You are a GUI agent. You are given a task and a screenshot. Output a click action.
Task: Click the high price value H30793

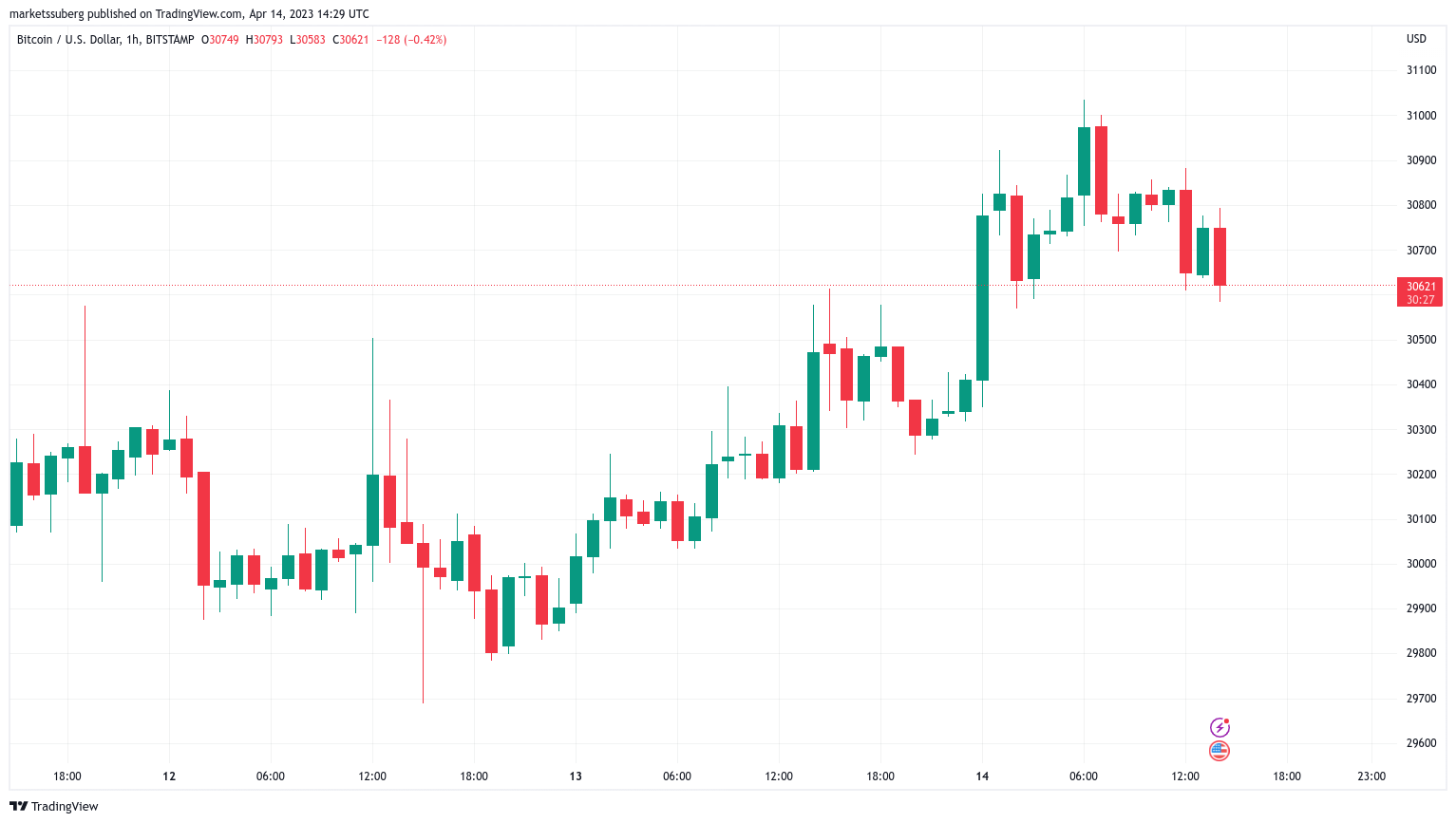click(x=264, y=40)
